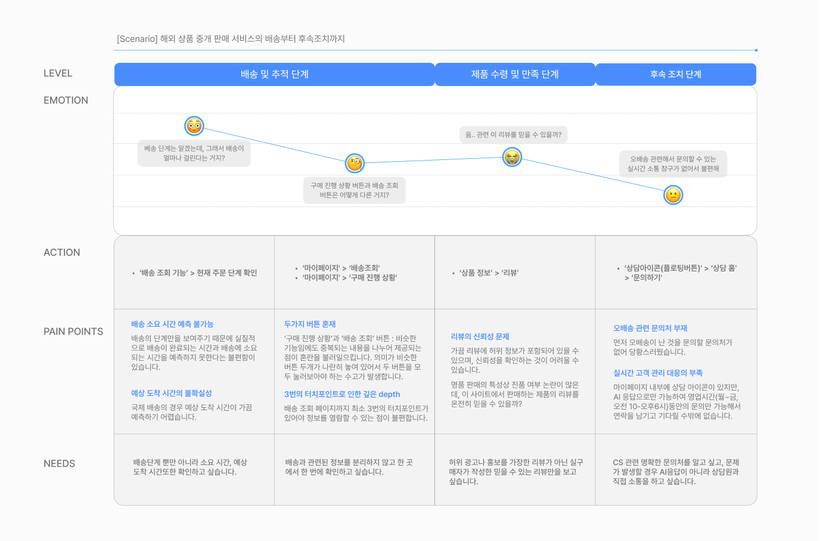Click needs text 'CS 관련 명확한 문의처를 알고 싶고'

676,472
